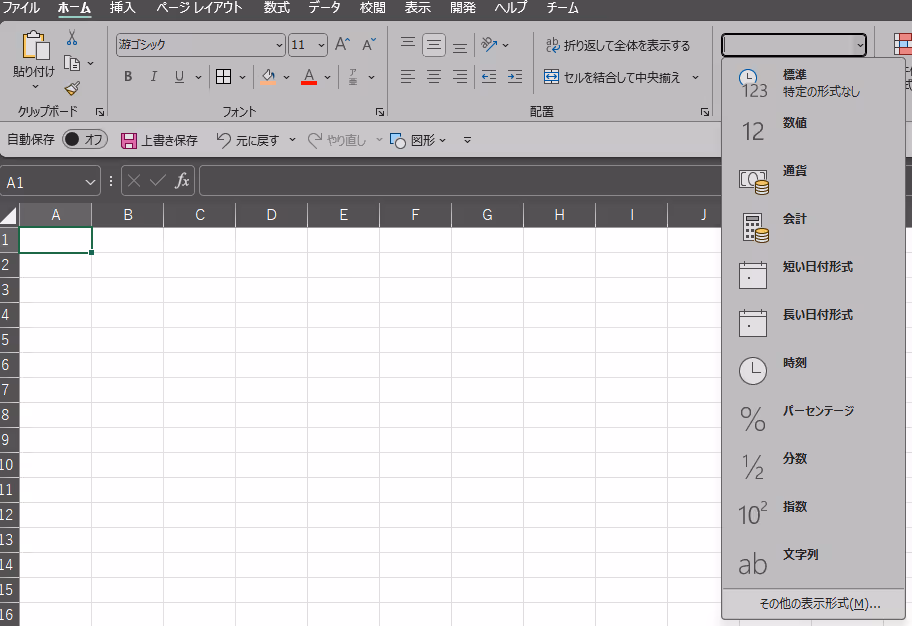Open font name dropdown 游ゴシック
The height and width of the screenshot is (626, 912).
[279, 45]
